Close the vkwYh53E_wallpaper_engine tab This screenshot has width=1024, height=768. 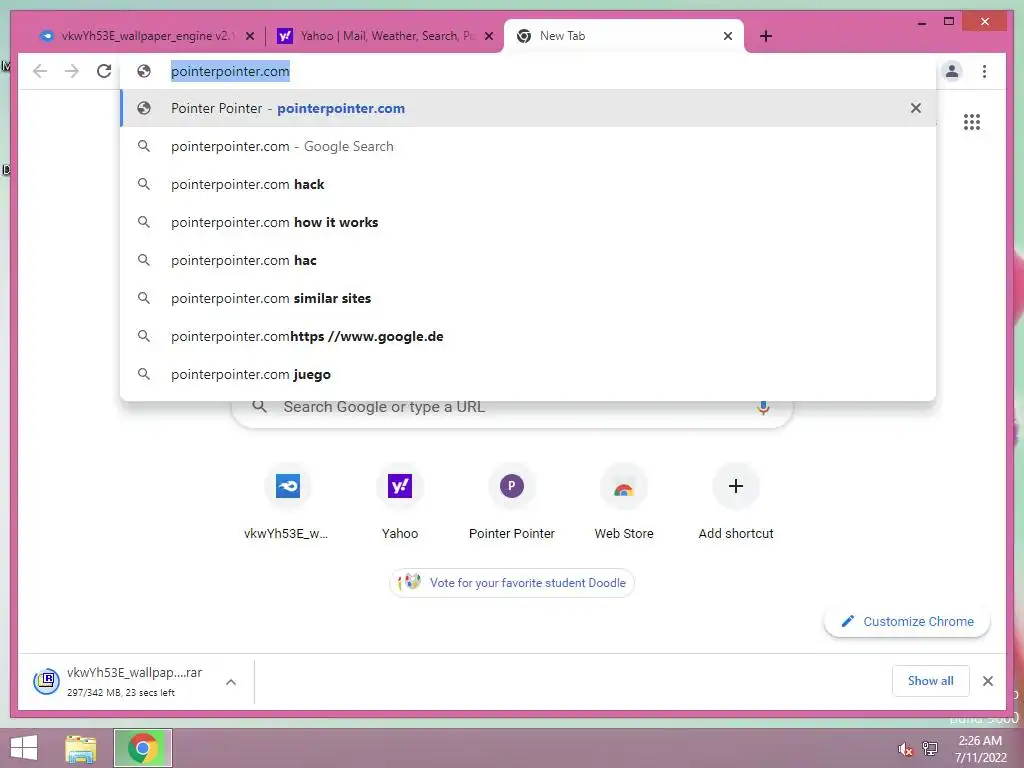(x=249, y=36)
